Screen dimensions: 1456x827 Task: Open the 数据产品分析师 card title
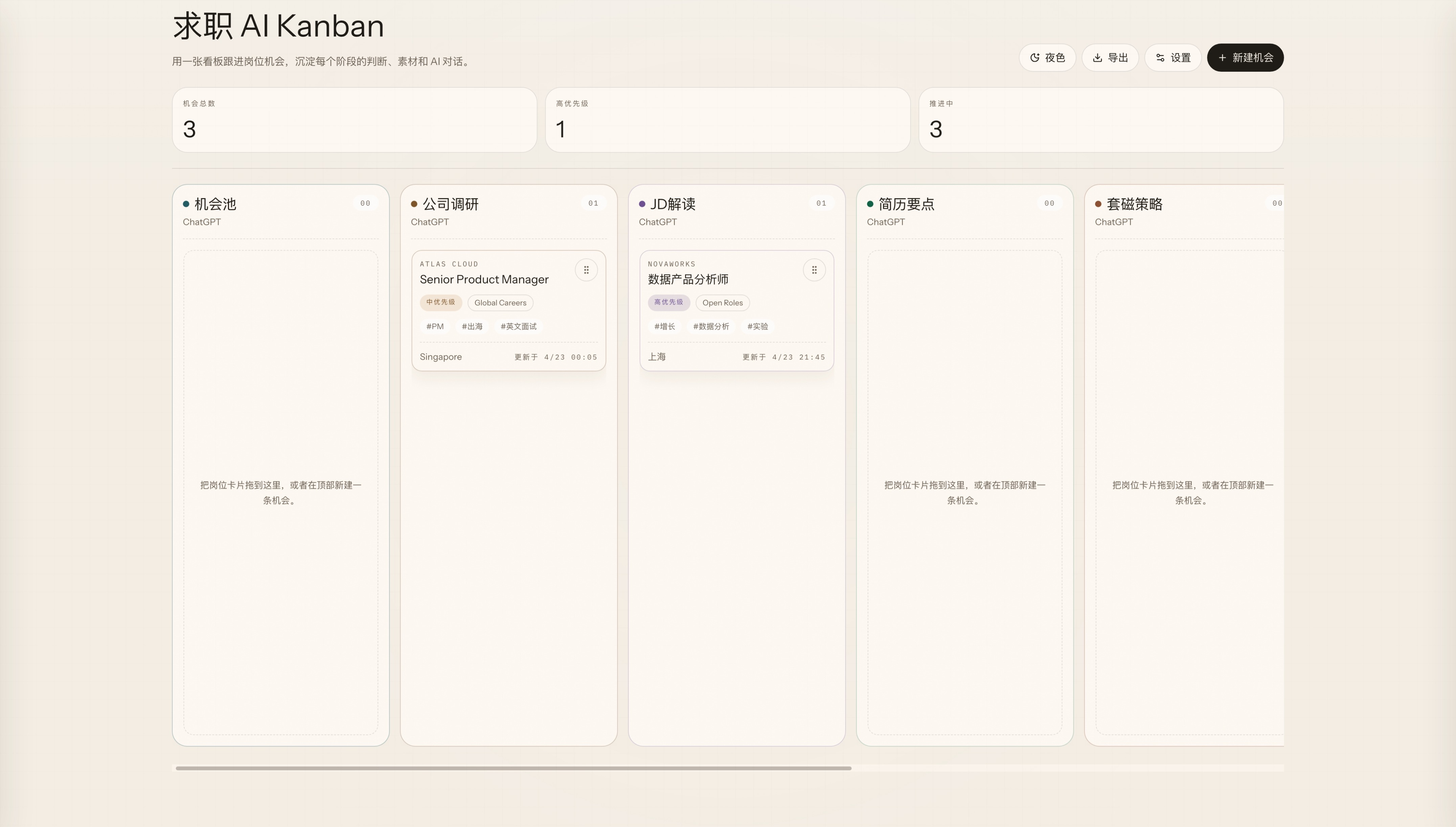pyautogui.click(x=688, y=280)
